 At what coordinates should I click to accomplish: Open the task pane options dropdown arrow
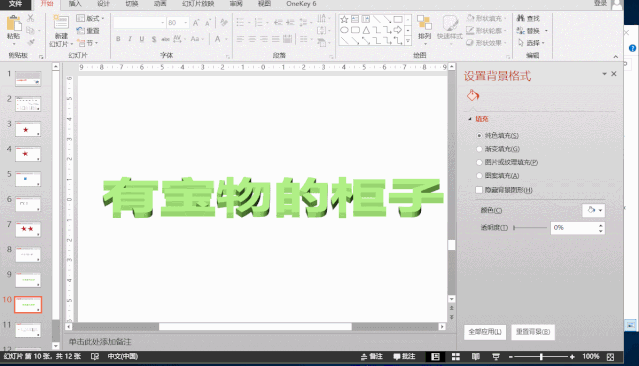pyautogui.click(x=604, y=74)
